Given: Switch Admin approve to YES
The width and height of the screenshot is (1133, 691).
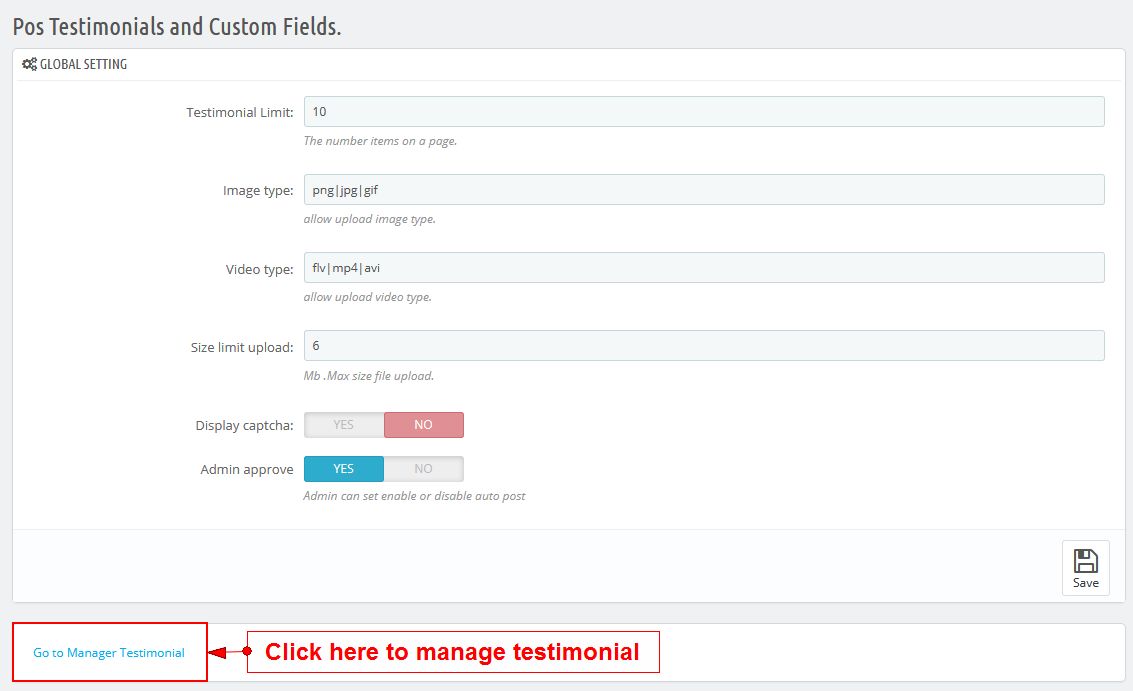Looking at the screenshot, I should (344, 469).
